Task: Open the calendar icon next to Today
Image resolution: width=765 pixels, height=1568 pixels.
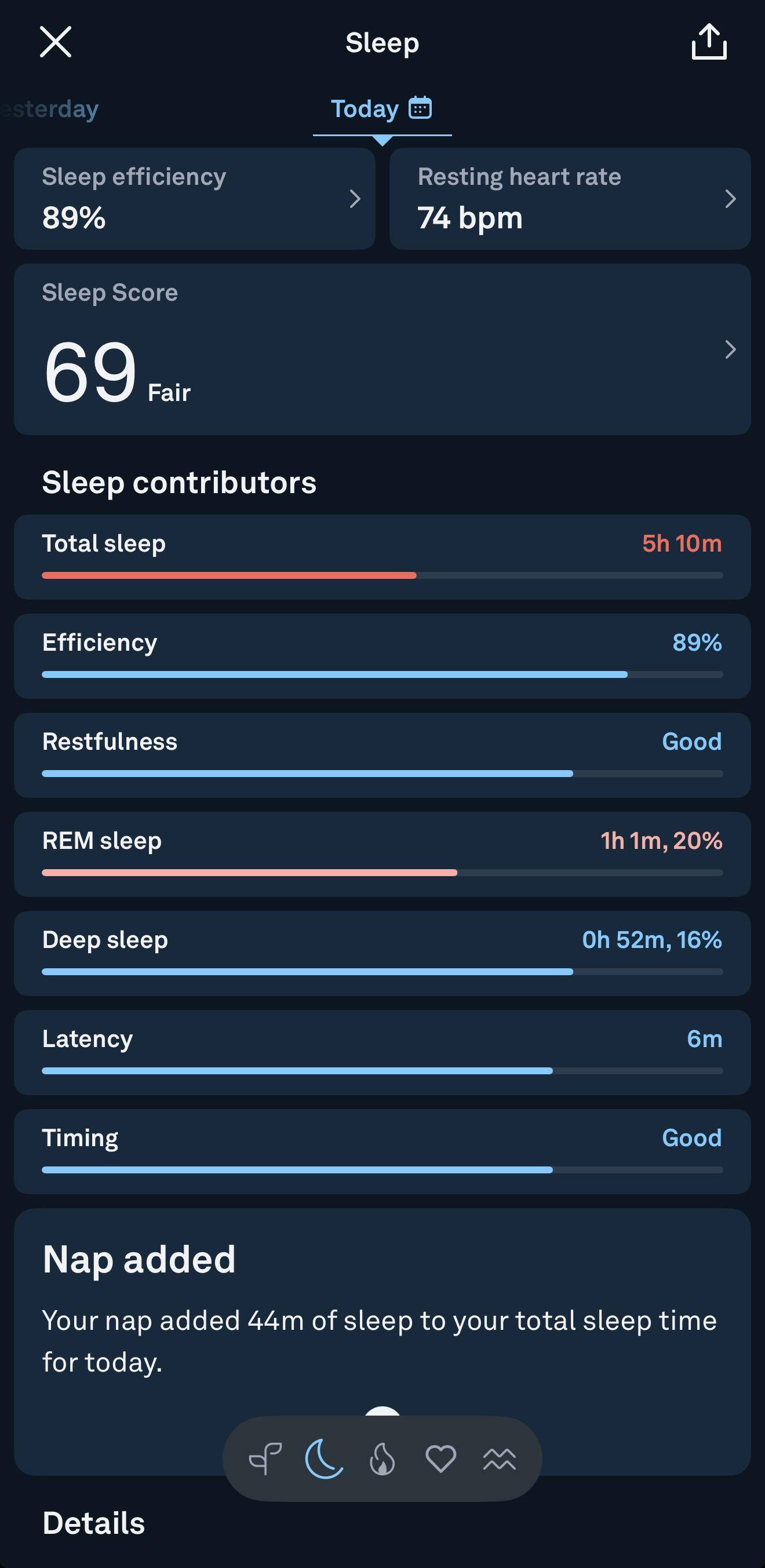Action: pyautogui.click(x=420, y=108)
